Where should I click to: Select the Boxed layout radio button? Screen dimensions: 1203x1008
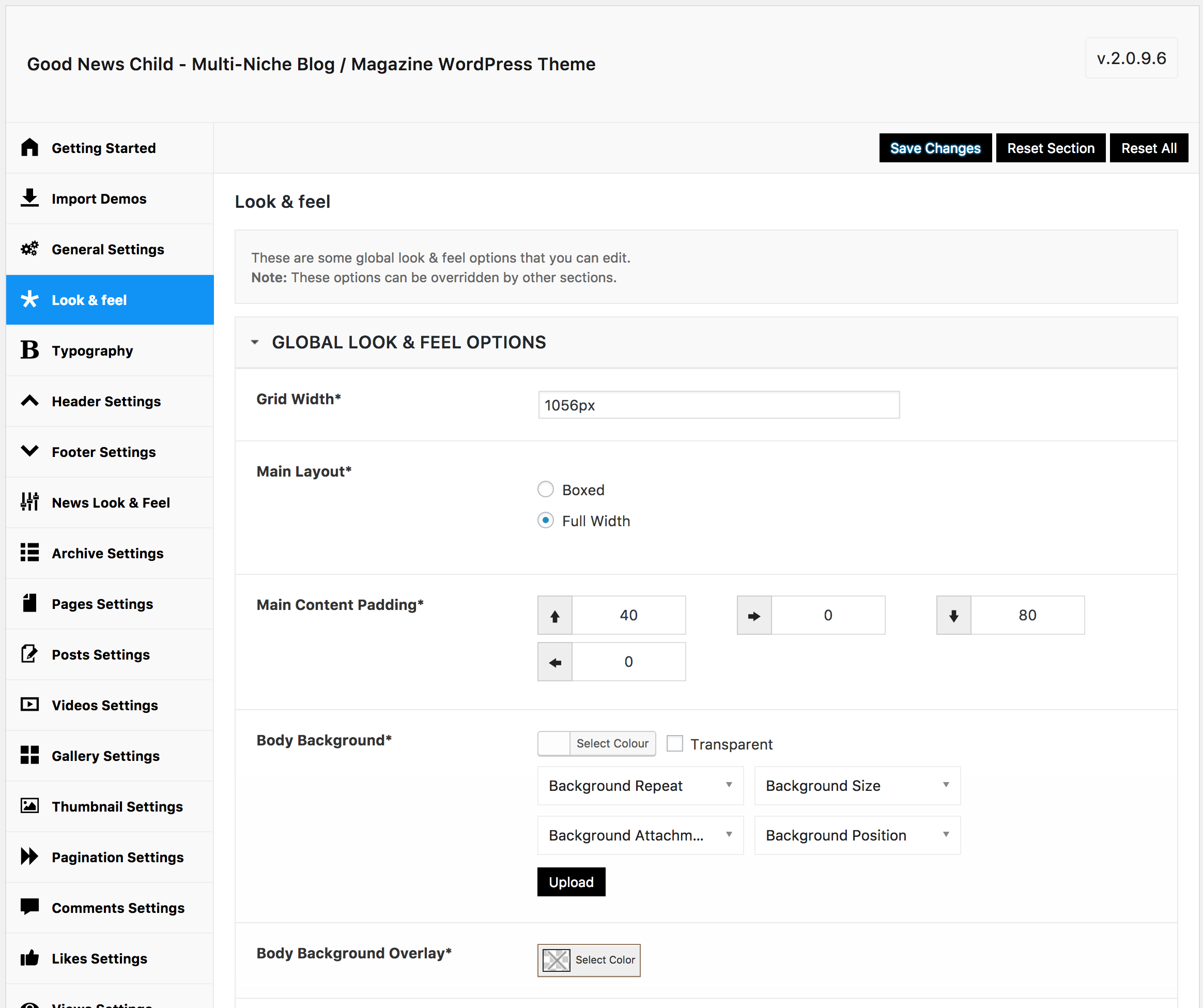point(545,490)
